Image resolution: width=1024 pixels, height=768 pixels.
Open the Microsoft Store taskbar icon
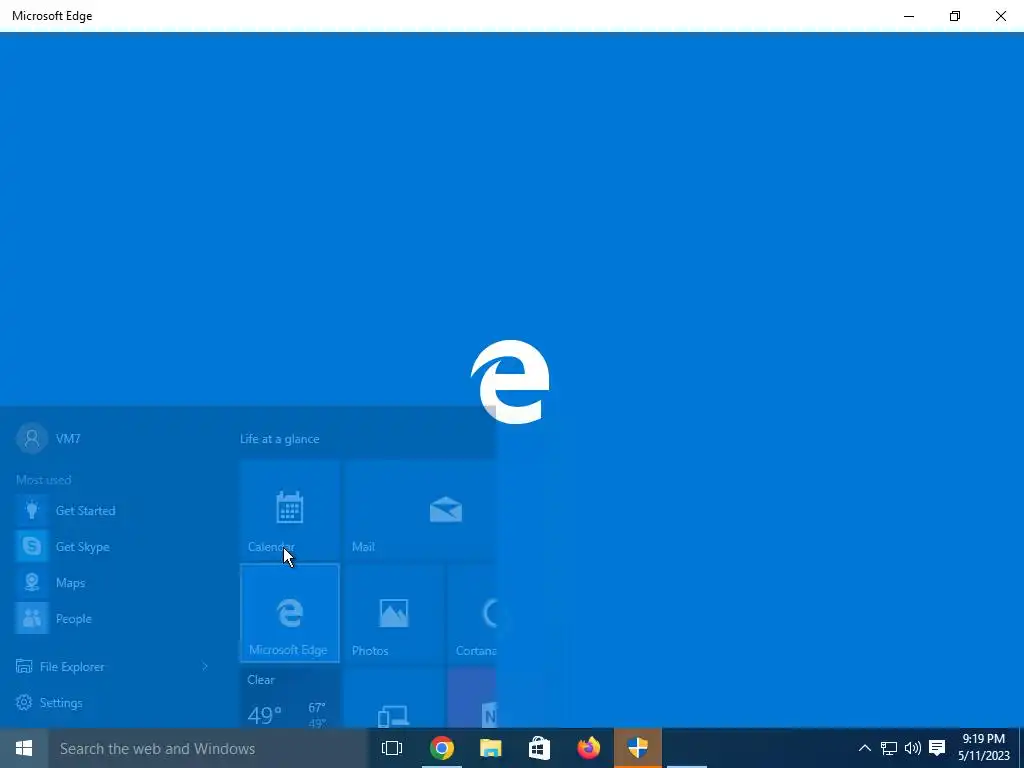539,748
